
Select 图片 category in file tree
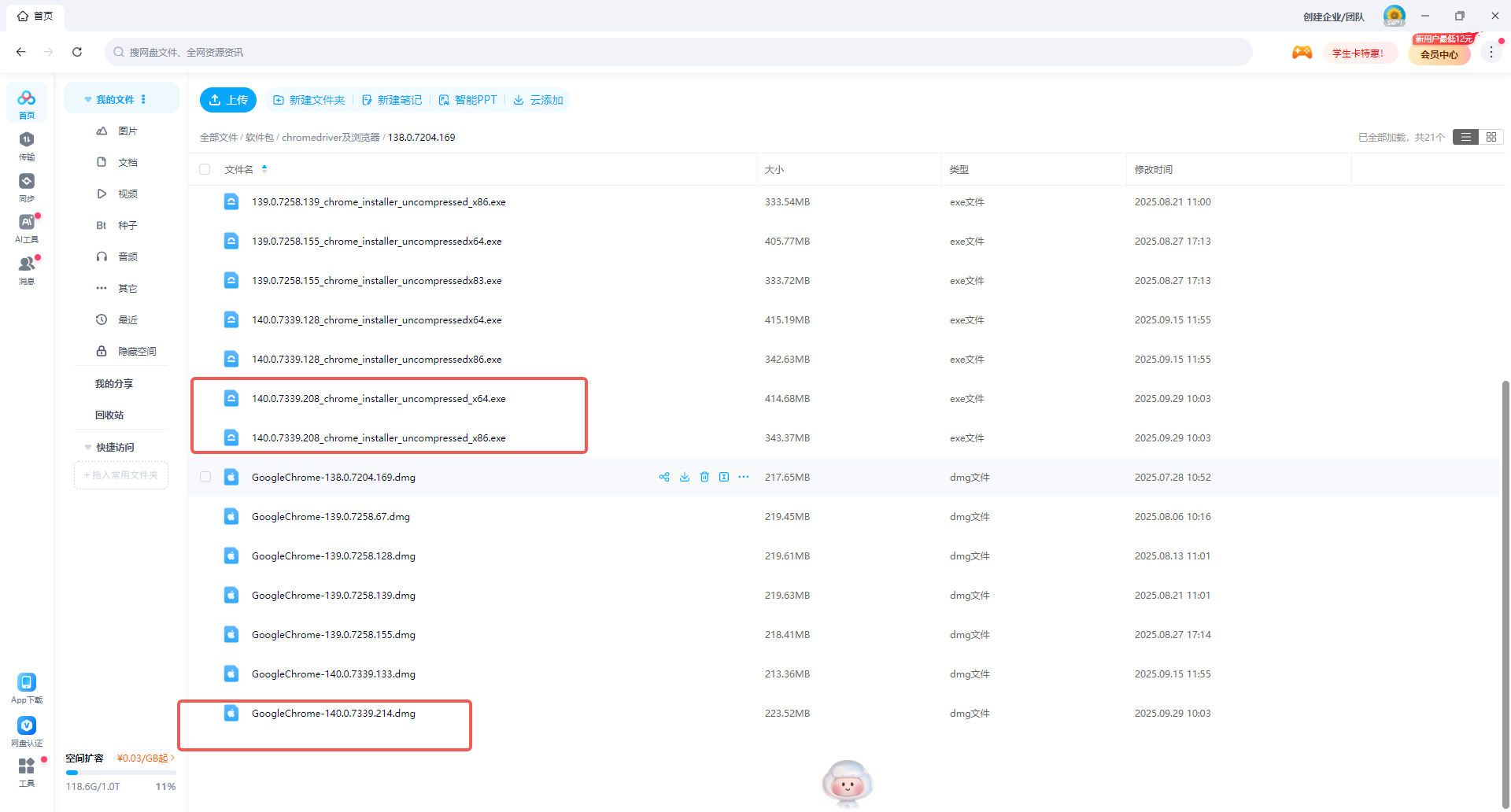coord(127,131)
